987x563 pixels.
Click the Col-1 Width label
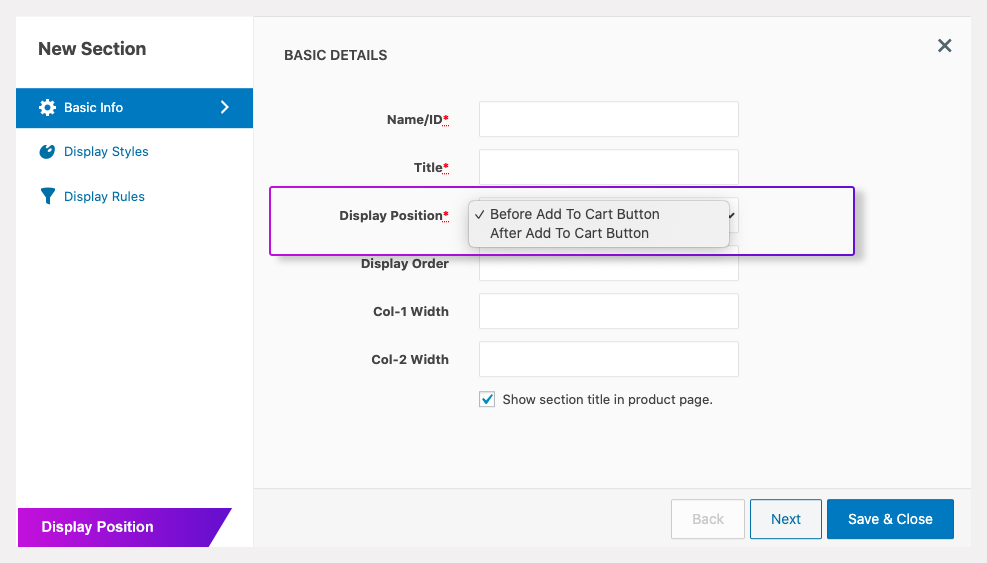click(x=410, y=312)
